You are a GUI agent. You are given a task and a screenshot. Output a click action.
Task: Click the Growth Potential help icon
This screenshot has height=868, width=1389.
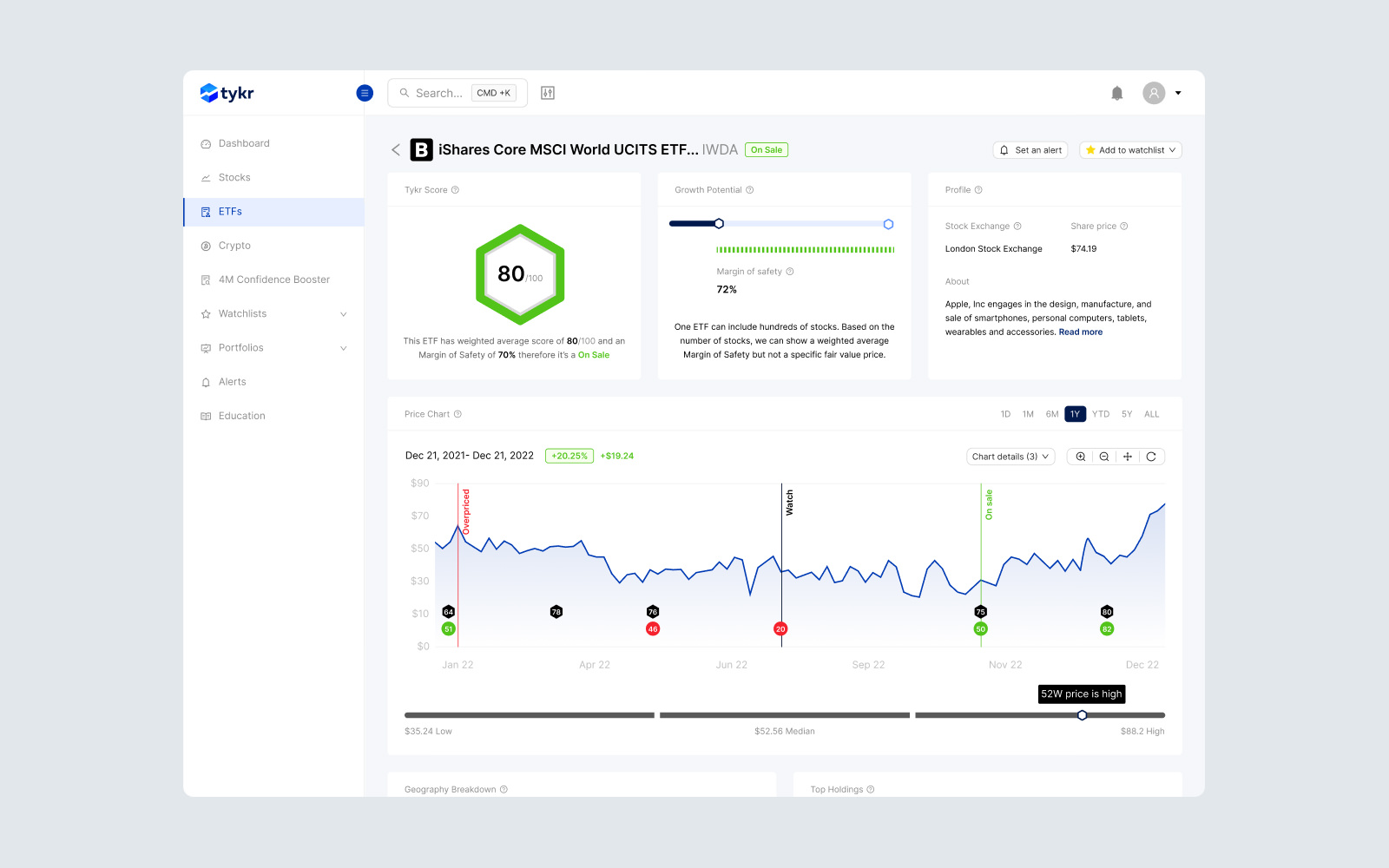click(750, 190)
